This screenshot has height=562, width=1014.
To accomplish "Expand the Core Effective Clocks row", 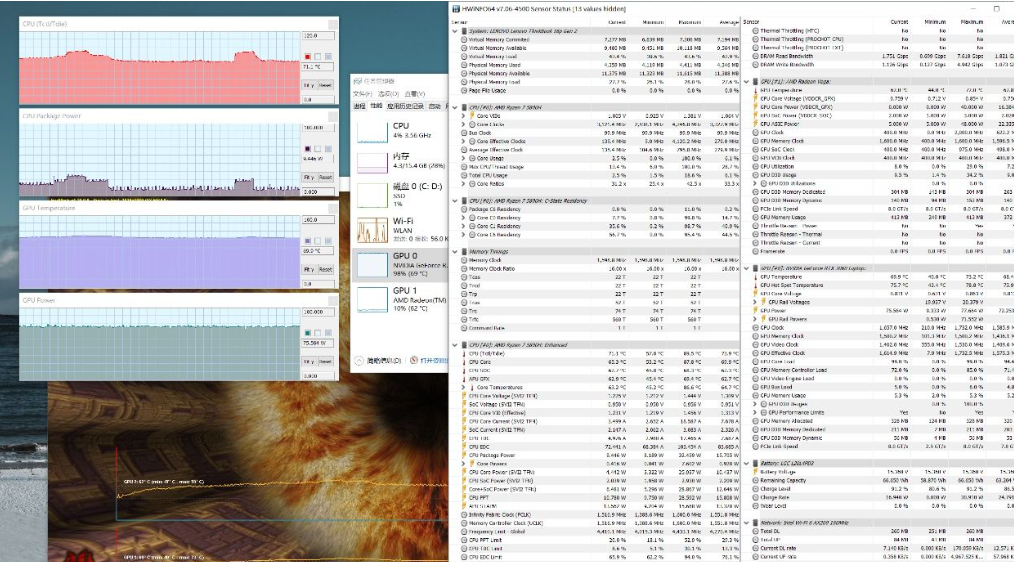I will pyautogui.click(x=463, y=141).
